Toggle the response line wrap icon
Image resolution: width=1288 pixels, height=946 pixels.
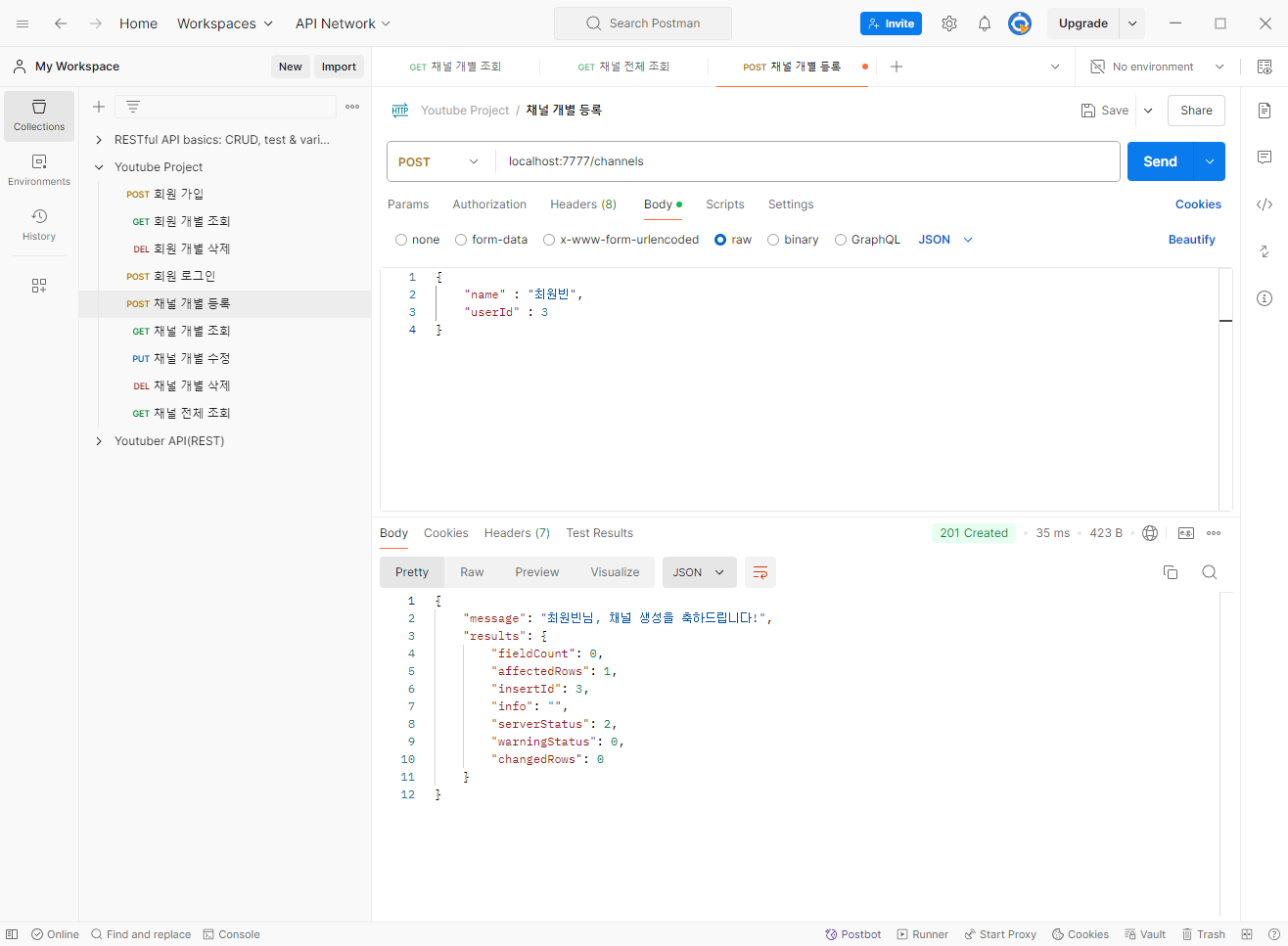point(760,572)
